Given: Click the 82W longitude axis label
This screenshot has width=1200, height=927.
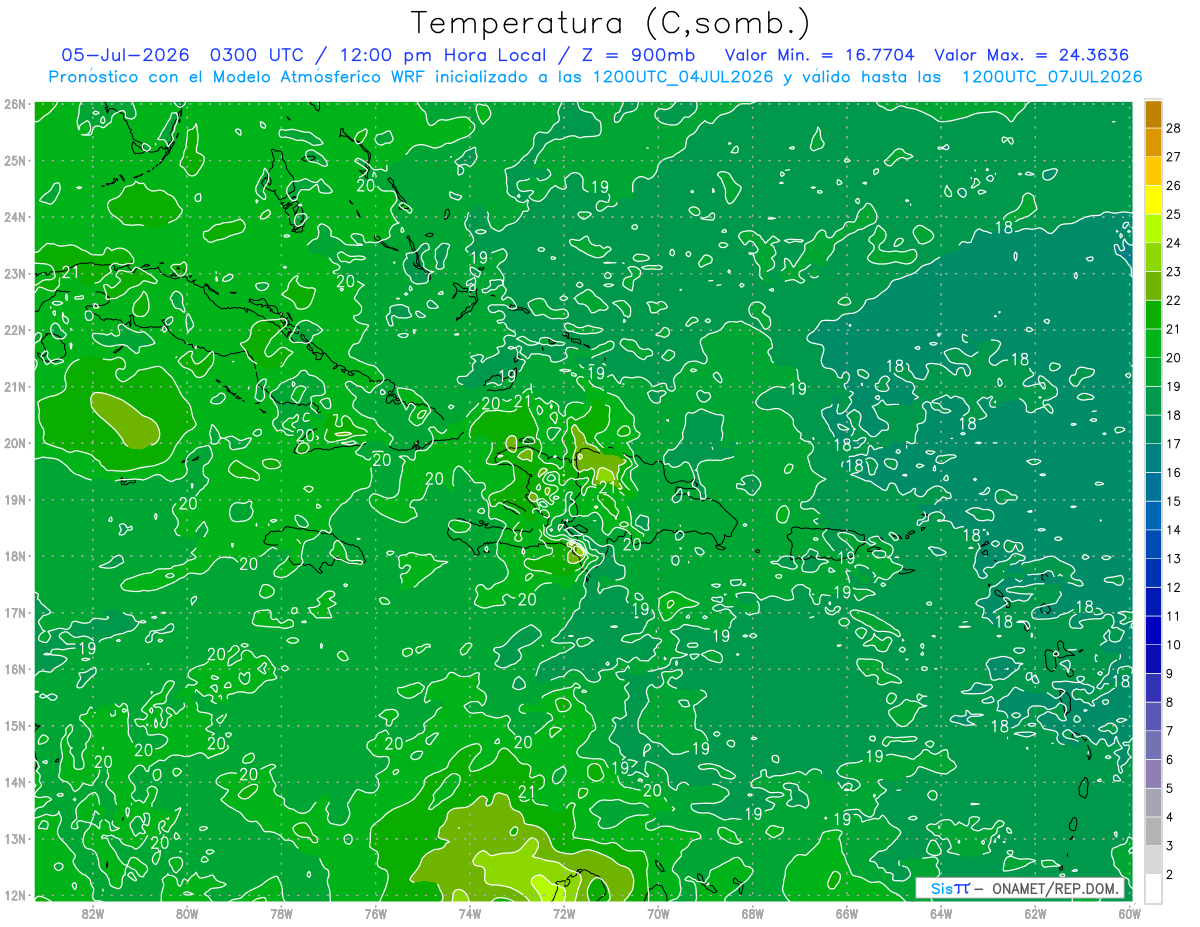Looking at the screenshot, I should click(93, 913).
